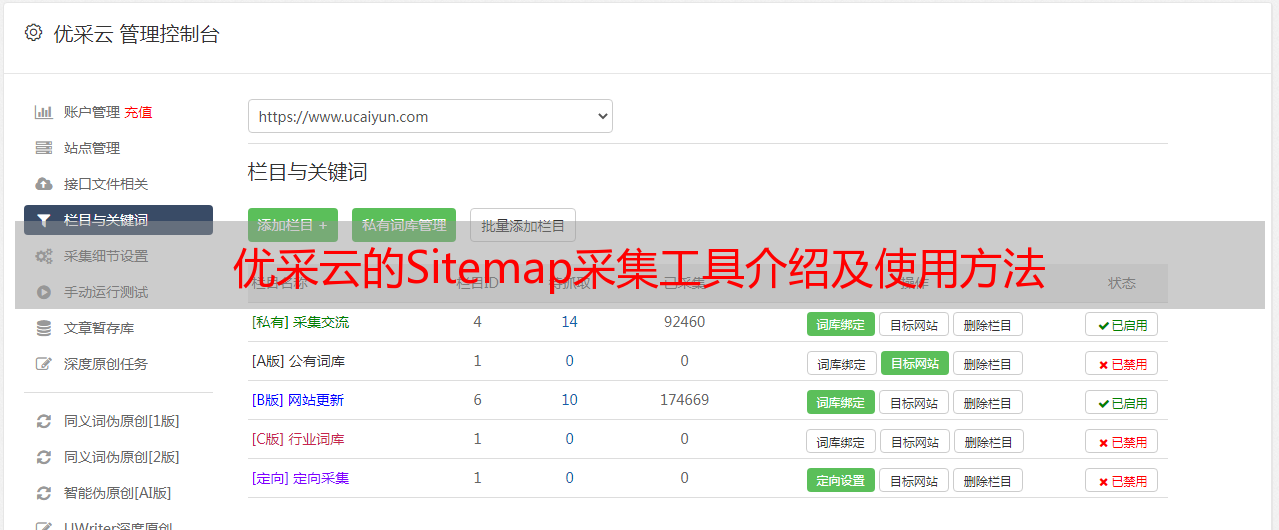Click the [私有] 采集交流 column name
The image size is (1279, 530).
300,322
